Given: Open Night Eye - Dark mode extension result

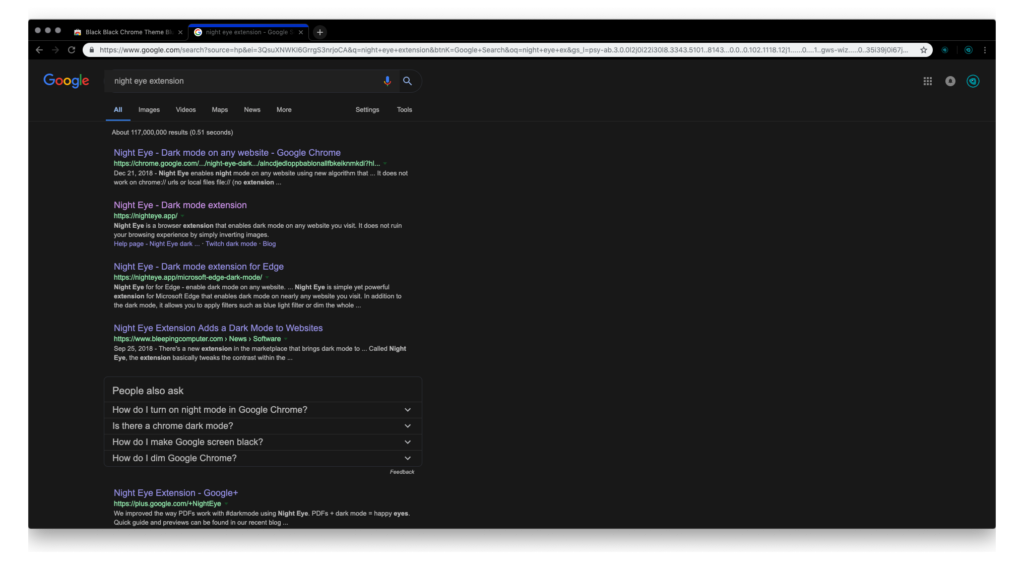Looking at the screenshot, I should click(180, 205).
